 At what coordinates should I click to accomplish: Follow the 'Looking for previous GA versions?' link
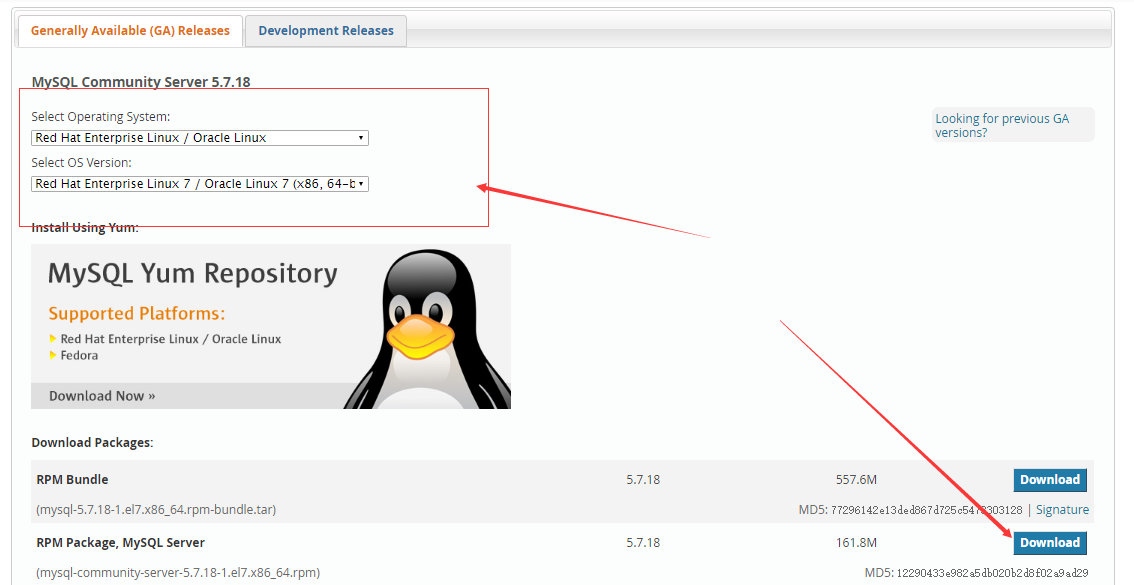pyautogui.click(x=1002, y=125)
